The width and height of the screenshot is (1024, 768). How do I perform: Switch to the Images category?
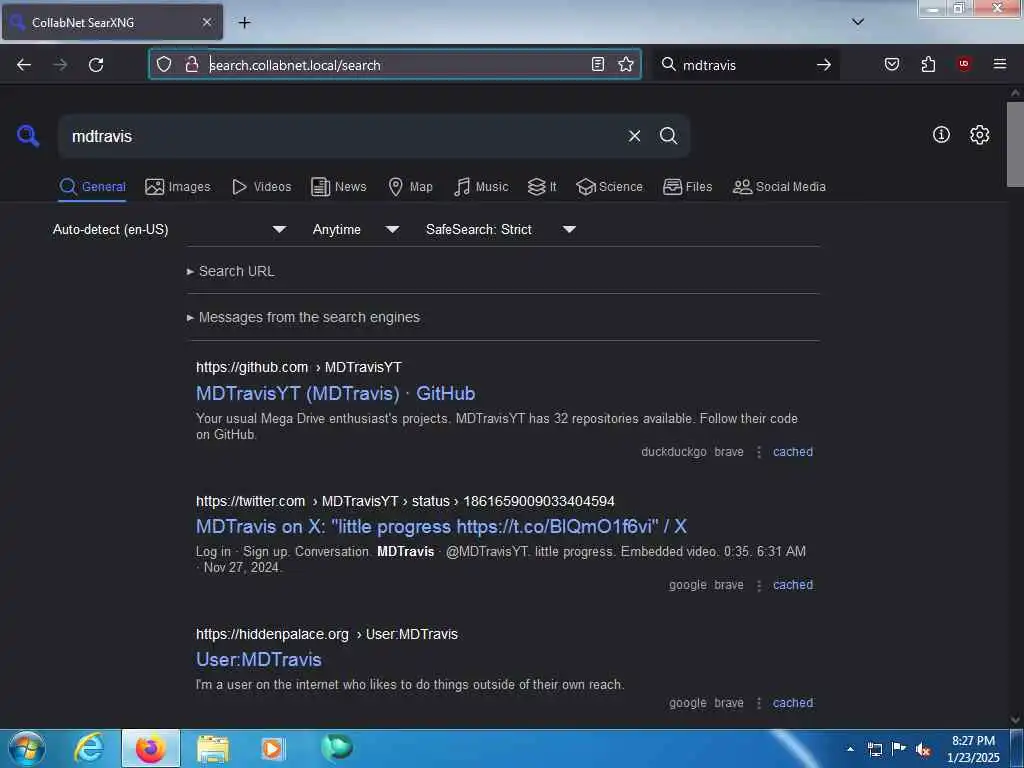[x=178, y=187]
